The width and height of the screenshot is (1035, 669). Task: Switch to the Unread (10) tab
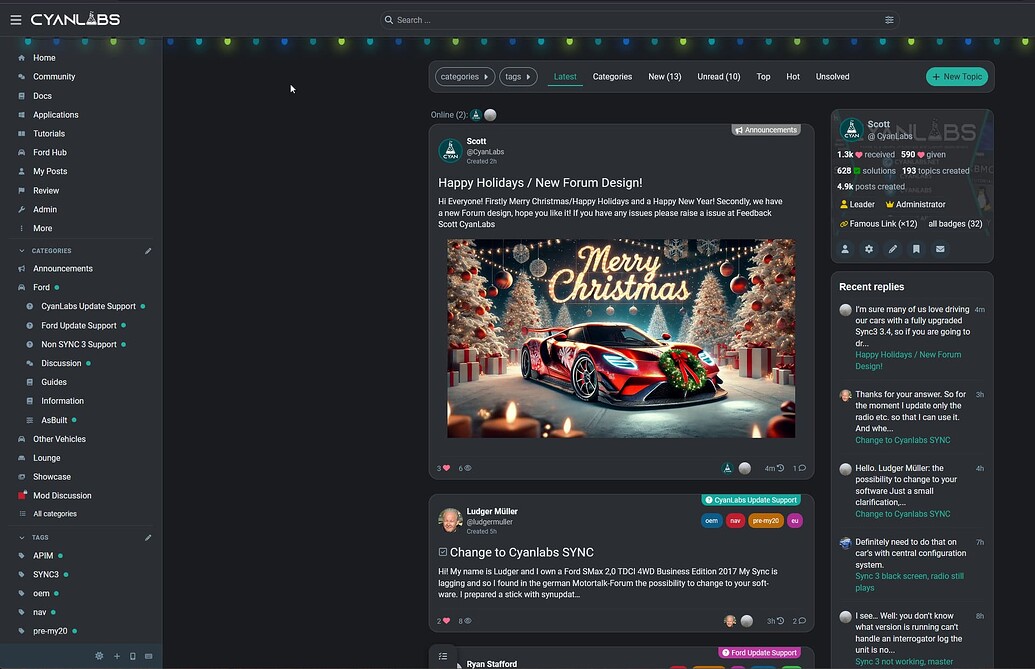tap(718, 77)
